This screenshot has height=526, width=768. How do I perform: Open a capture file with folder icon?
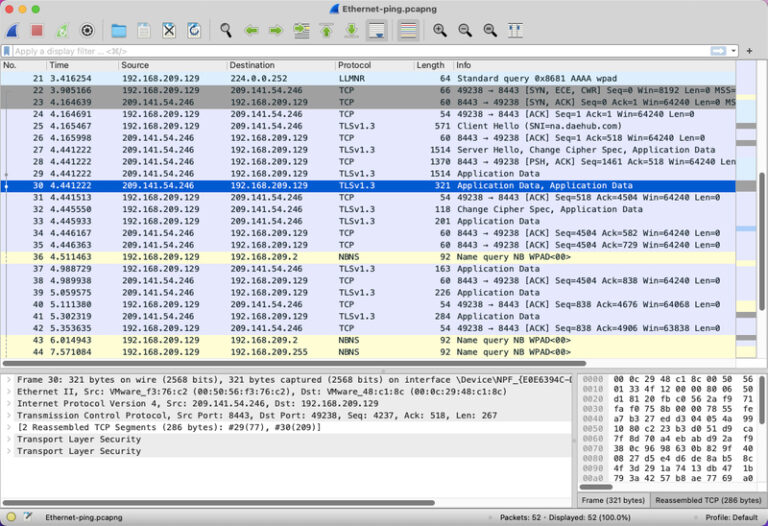coord(119,31)
